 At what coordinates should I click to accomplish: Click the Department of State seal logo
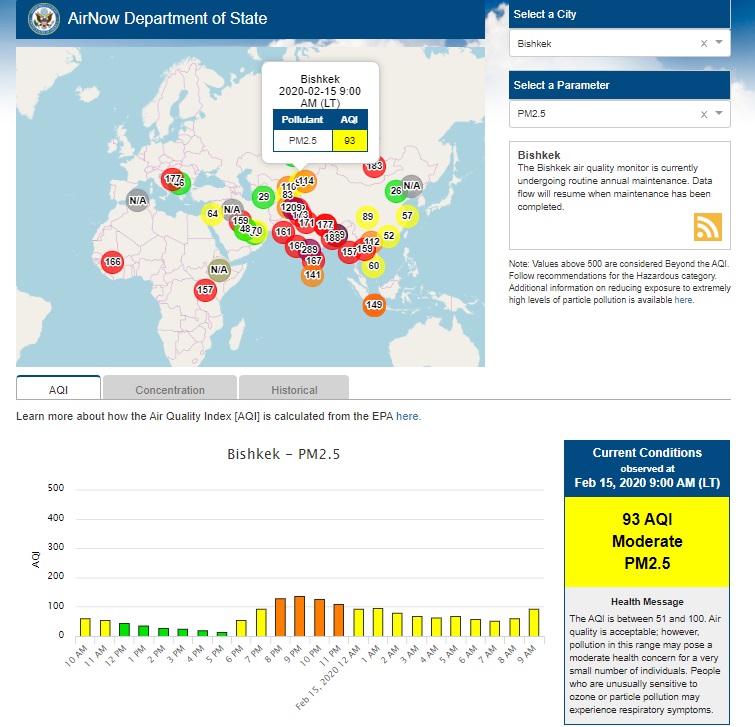click(x=44, y=18)
